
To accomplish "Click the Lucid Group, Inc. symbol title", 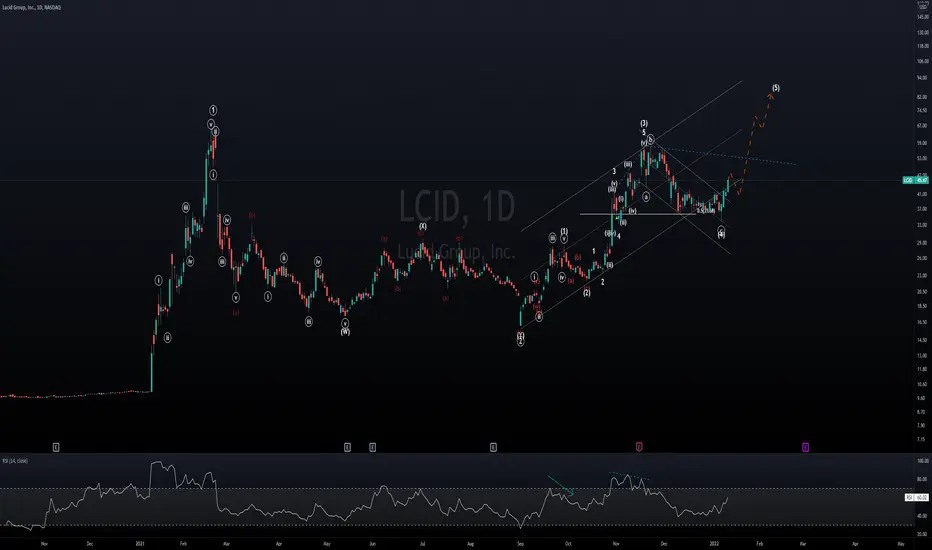I will [31, 7].
